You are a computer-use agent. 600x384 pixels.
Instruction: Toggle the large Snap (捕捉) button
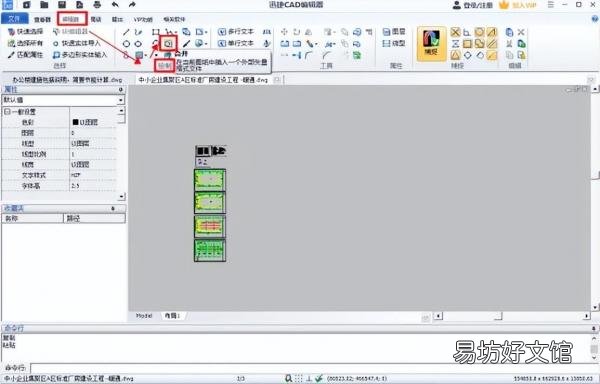click(x=431, y=44)
